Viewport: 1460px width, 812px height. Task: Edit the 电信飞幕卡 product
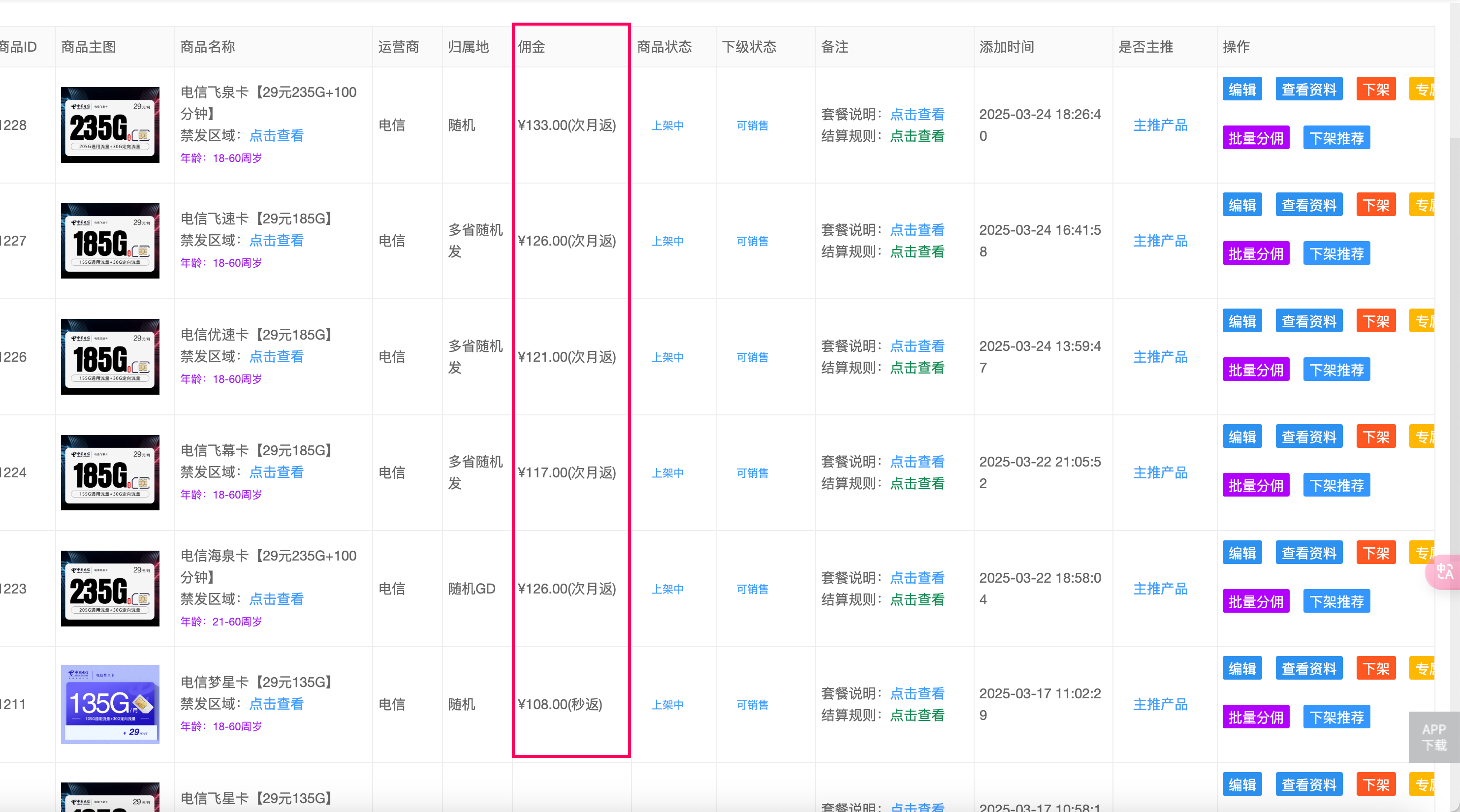coord(1242,437)
